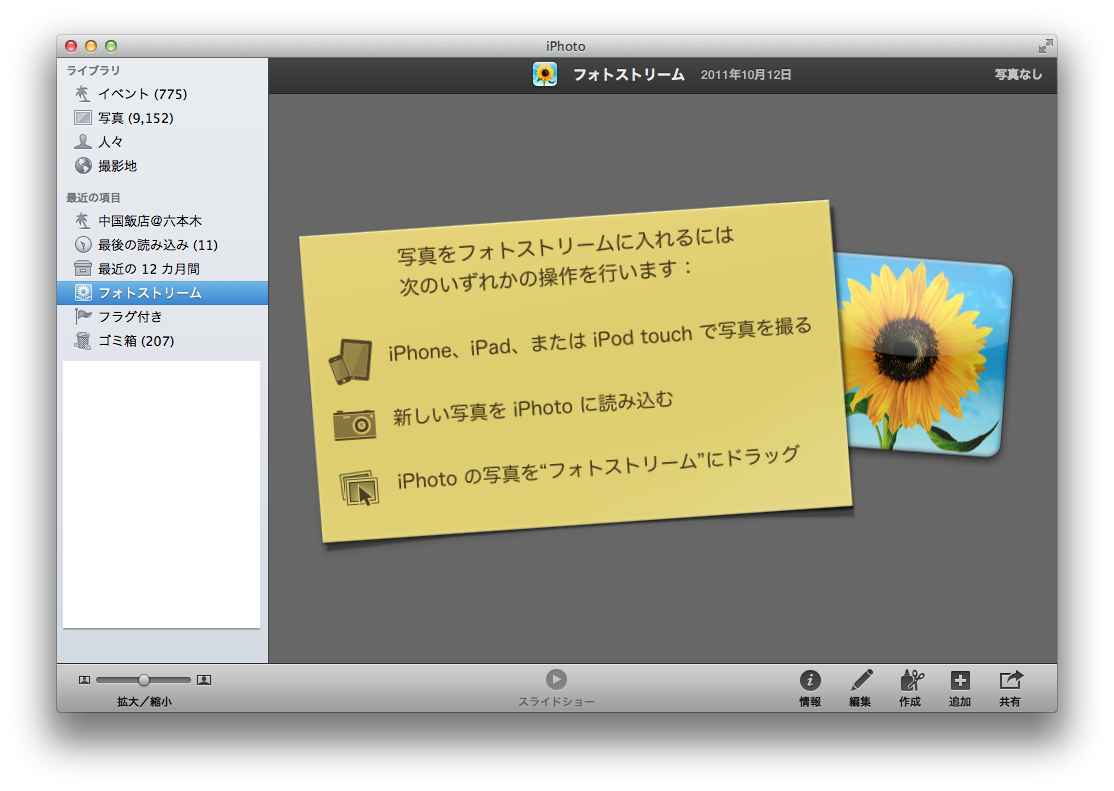Click the sunflower icon in the header
1114x791 pixels.
(545, 74)
